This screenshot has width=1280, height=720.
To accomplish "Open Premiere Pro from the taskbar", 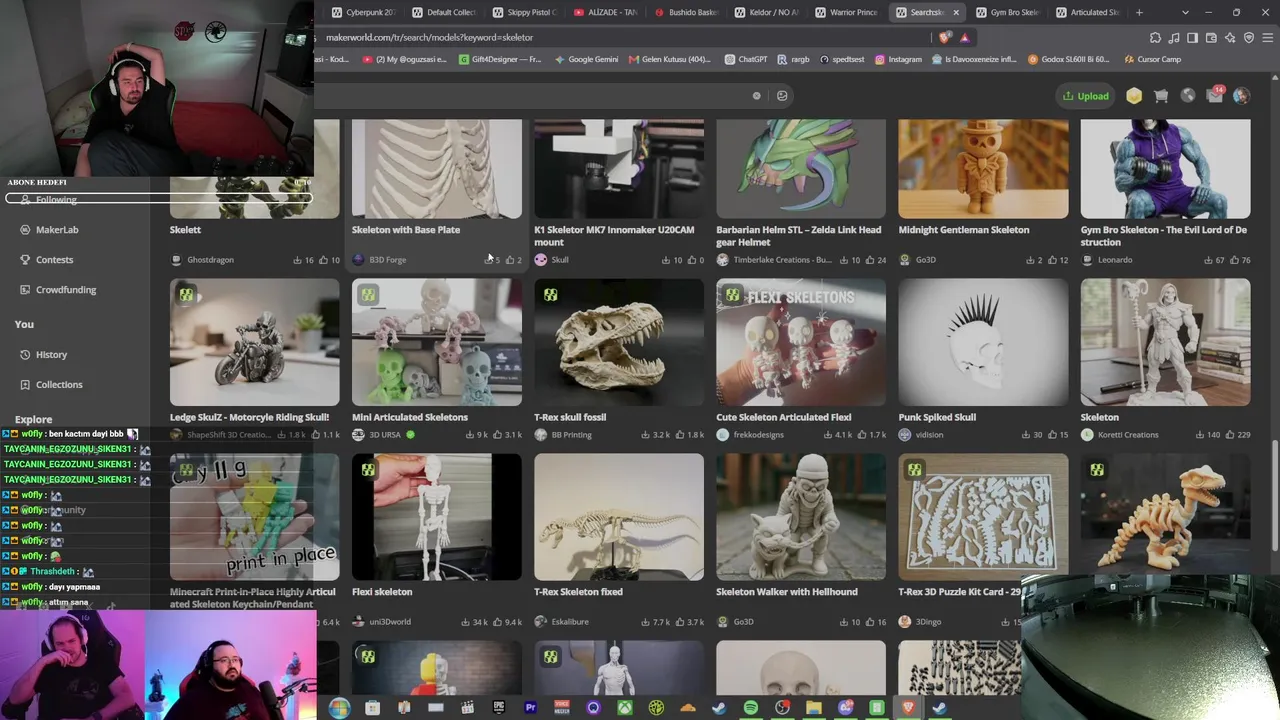I will pyautogui.click(x=530, y=708).
